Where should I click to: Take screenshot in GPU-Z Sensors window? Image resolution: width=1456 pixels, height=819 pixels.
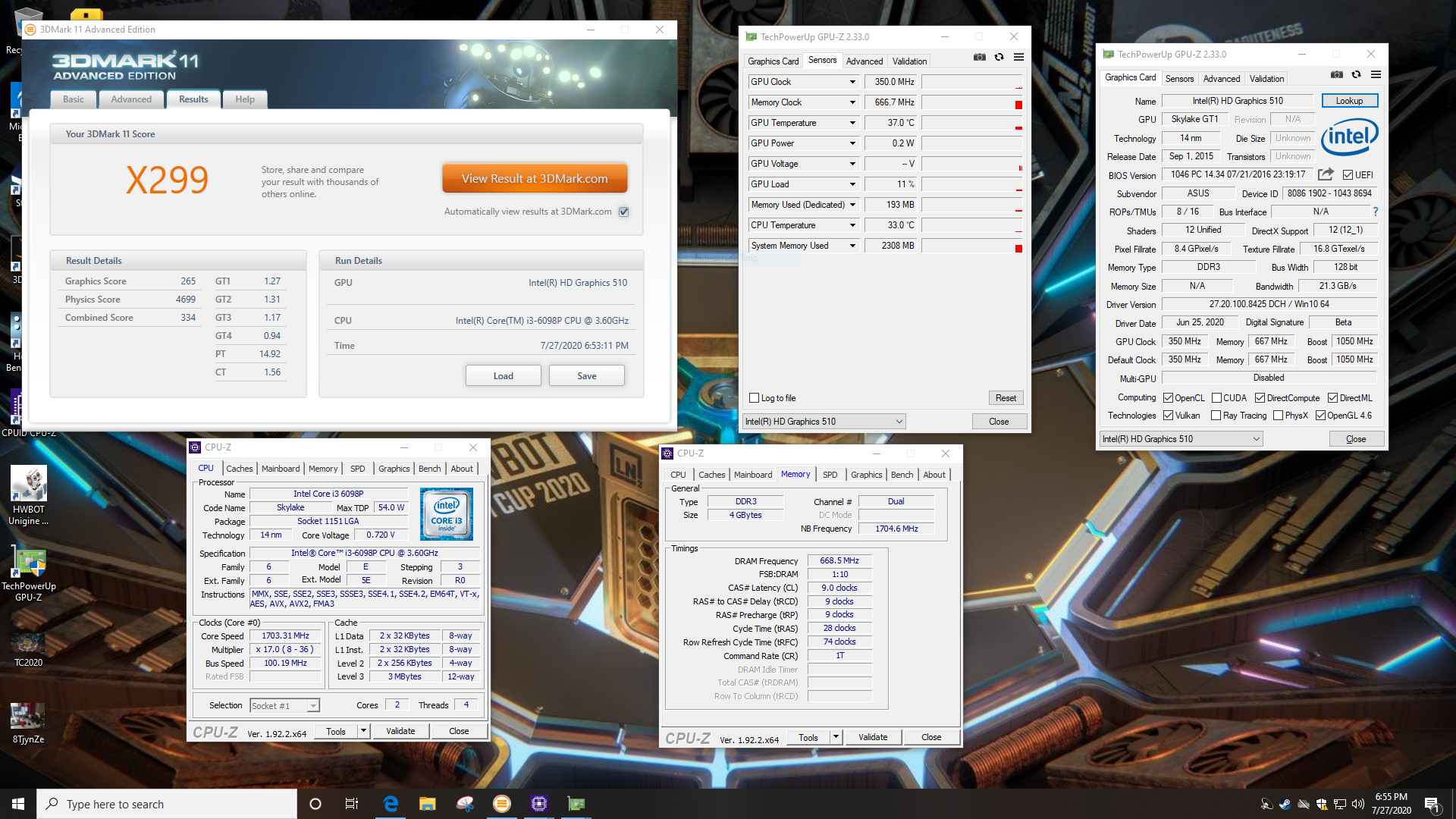tap(980, 57)
